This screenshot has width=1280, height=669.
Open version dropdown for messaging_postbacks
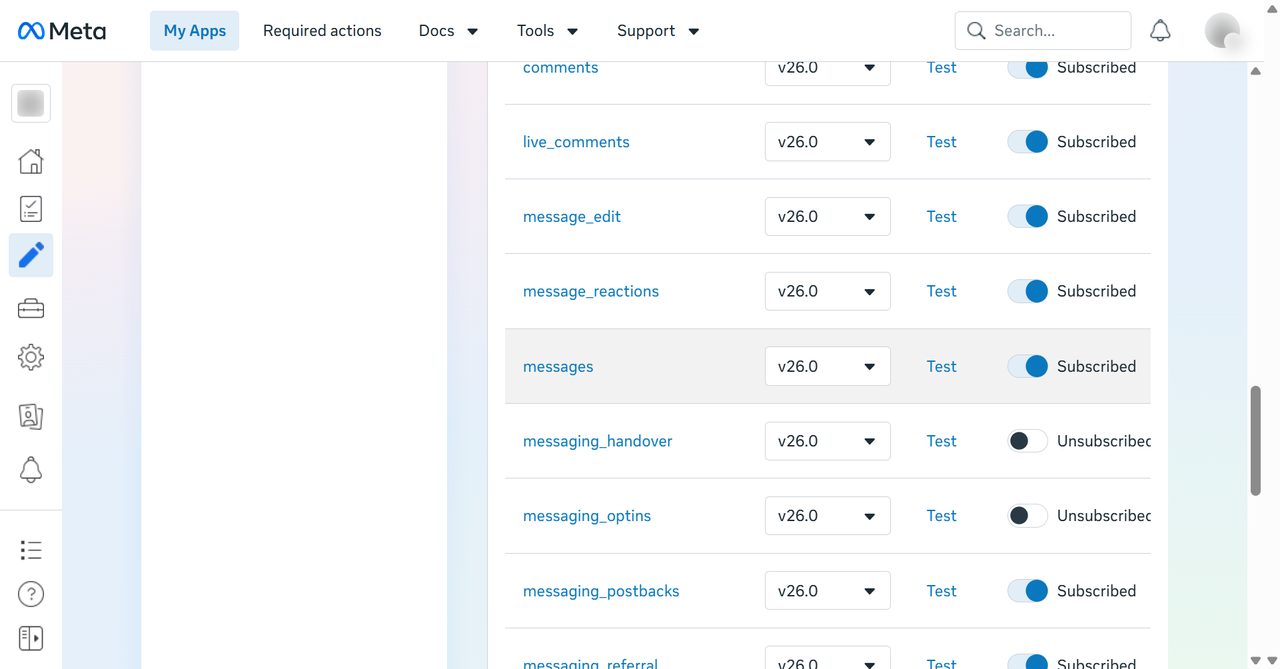828,591
